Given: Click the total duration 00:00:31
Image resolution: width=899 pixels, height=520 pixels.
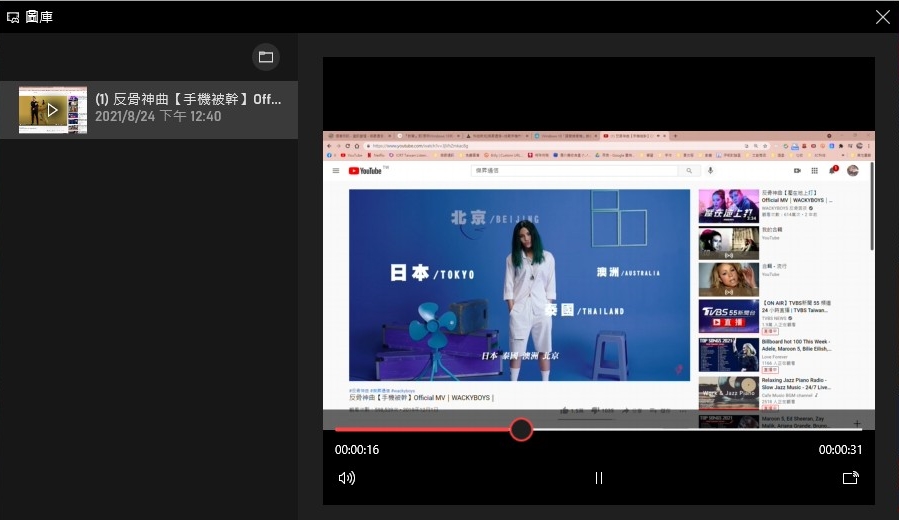Looking at the screenshot, I should (840, 449).
